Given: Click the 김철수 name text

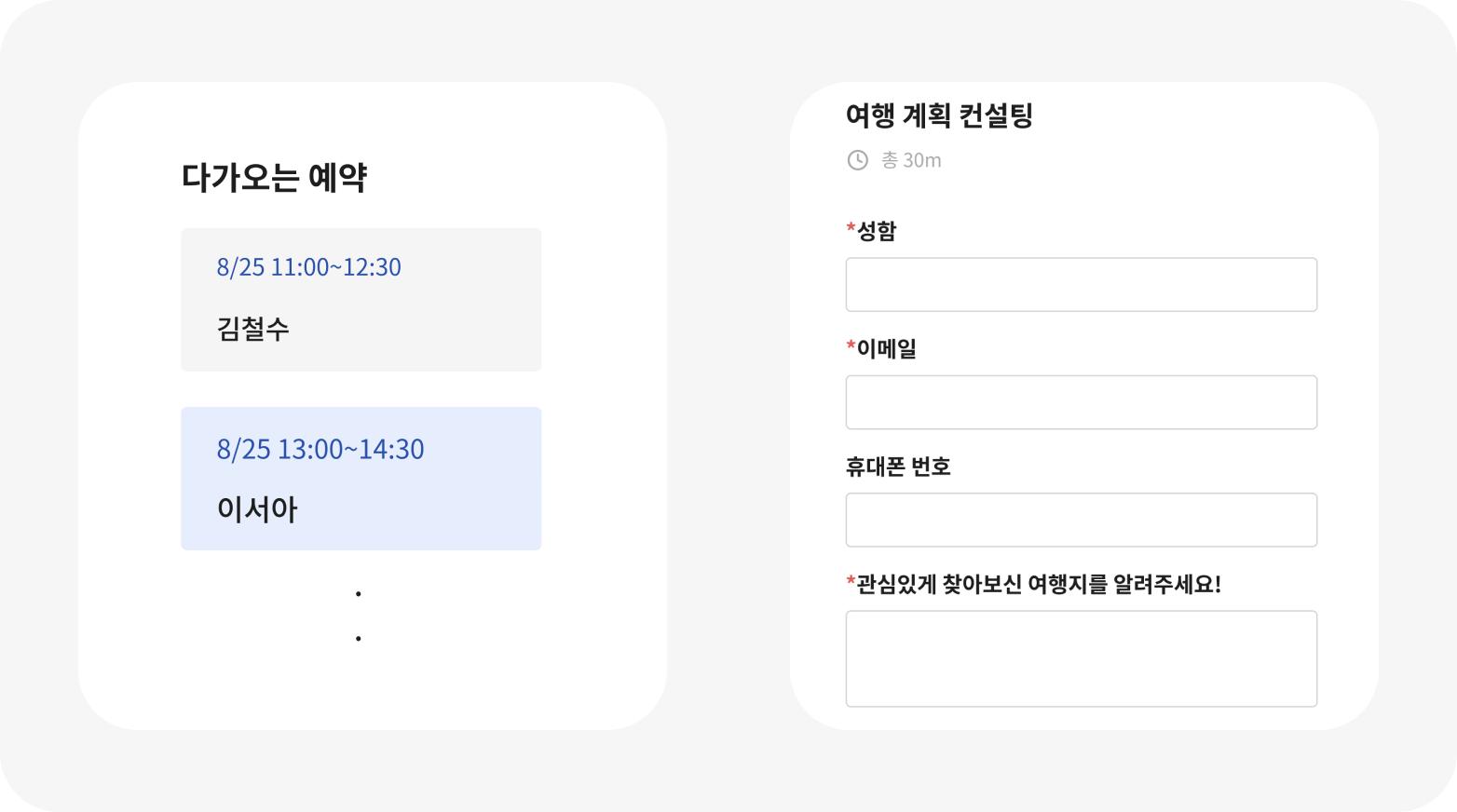Looking at the screenshot, I should pos(253,329).
